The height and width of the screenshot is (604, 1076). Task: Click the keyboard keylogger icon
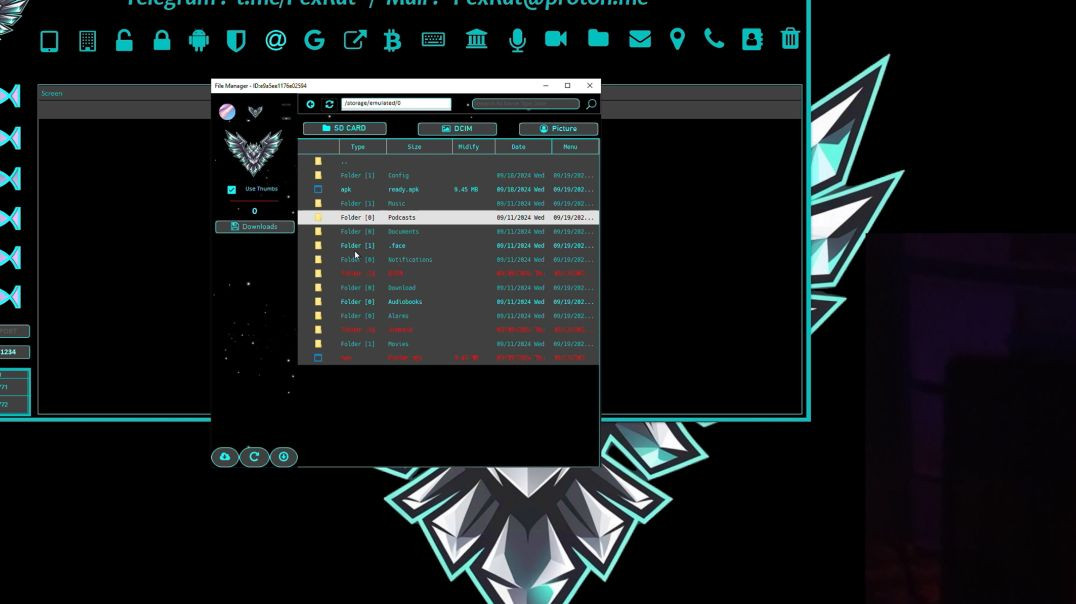tap(434, 40)
